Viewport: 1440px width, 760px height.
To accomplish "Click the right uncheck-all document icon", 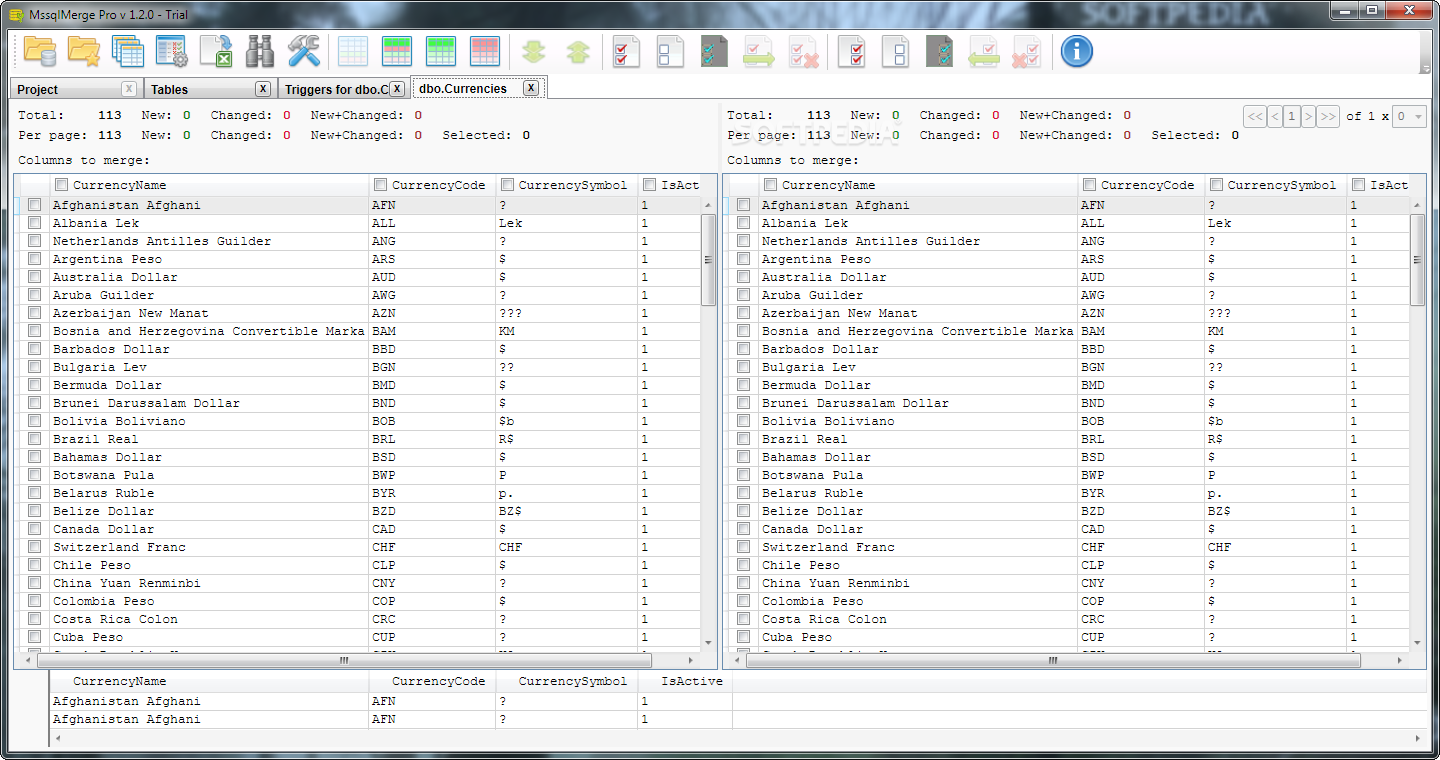I will [896, 51].
